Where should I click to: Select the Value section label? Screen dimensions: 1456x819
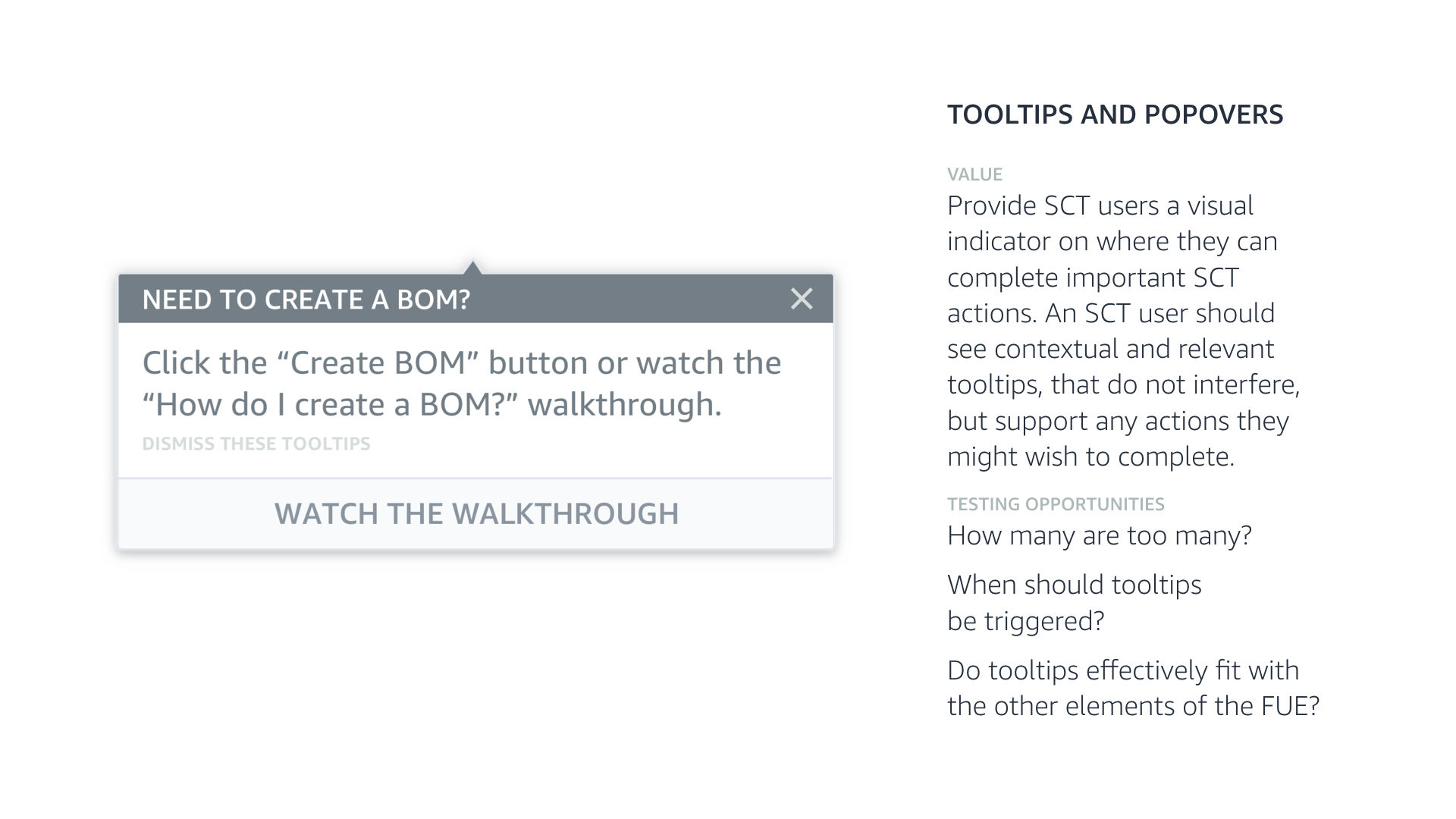(x=974, y=174)
